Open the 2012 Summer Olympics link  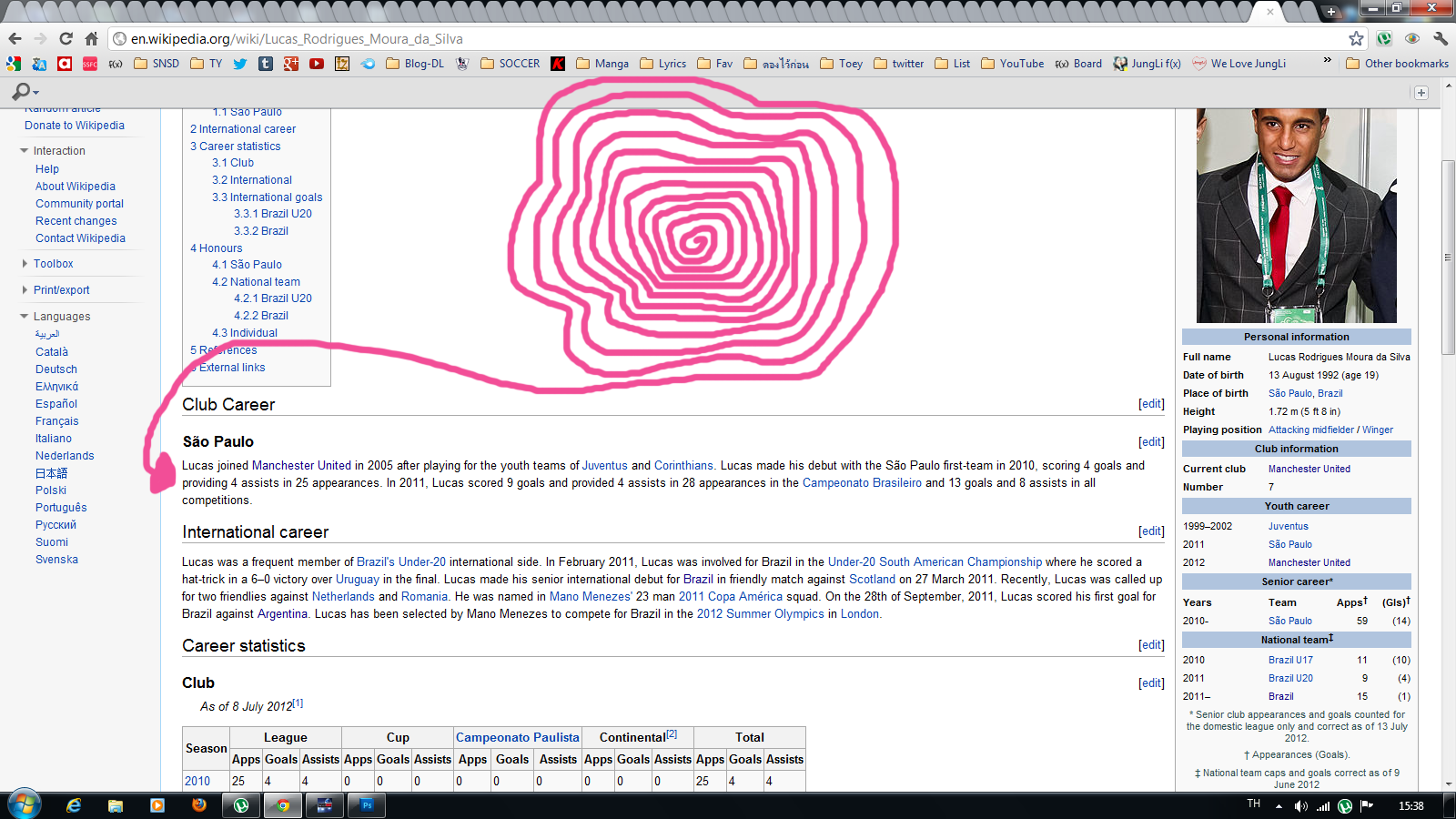761,614
